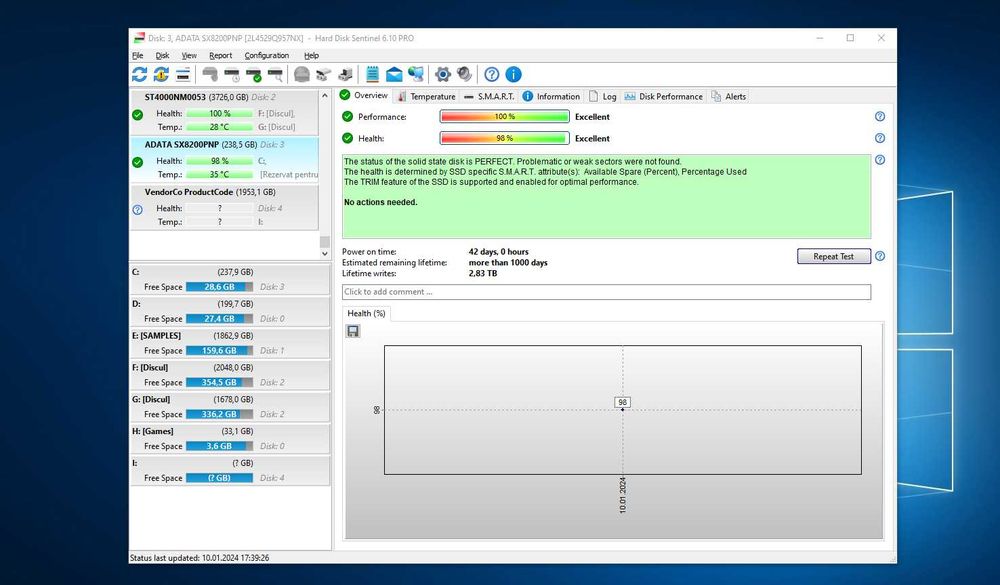The width and height of the screenshot is (1000, 585).
Task: Switch to the Alerts tab
Action: tap(728, 96)
